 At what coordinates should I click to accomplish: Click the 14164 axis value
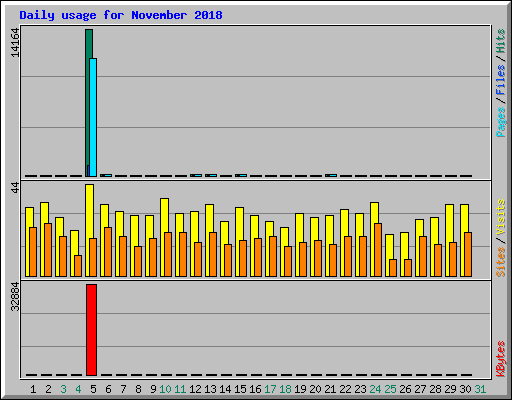pyautogui.click(x=15, y=43)
